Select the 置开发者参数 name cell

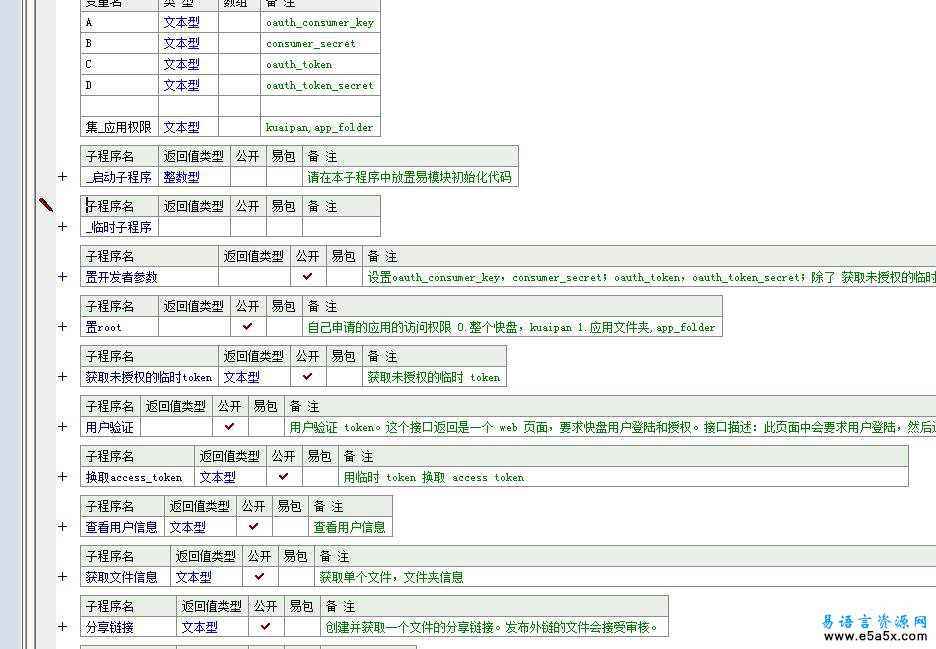[x=149, y=276]
